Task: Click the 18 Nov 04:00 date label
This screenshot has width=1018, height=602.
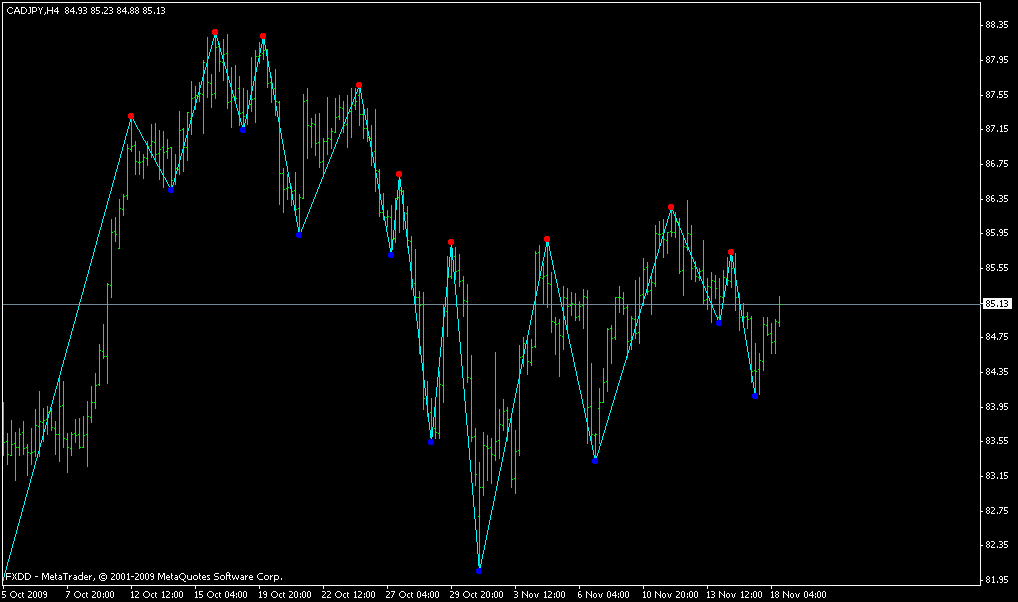Action: point(799,594)
